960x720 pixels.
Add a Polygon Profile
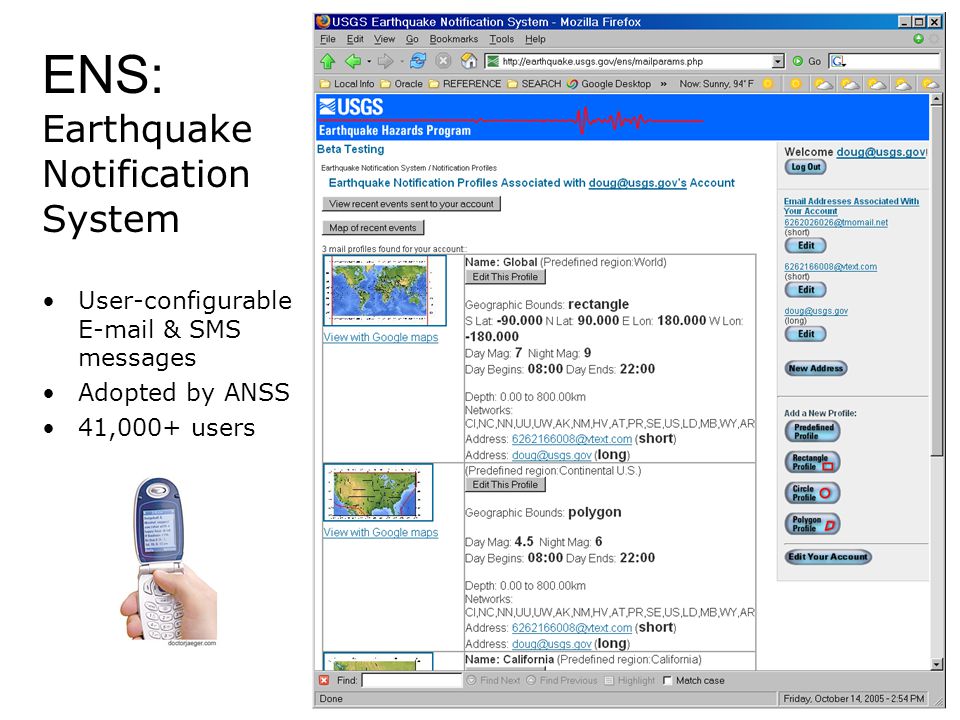[x=812, y=524]
